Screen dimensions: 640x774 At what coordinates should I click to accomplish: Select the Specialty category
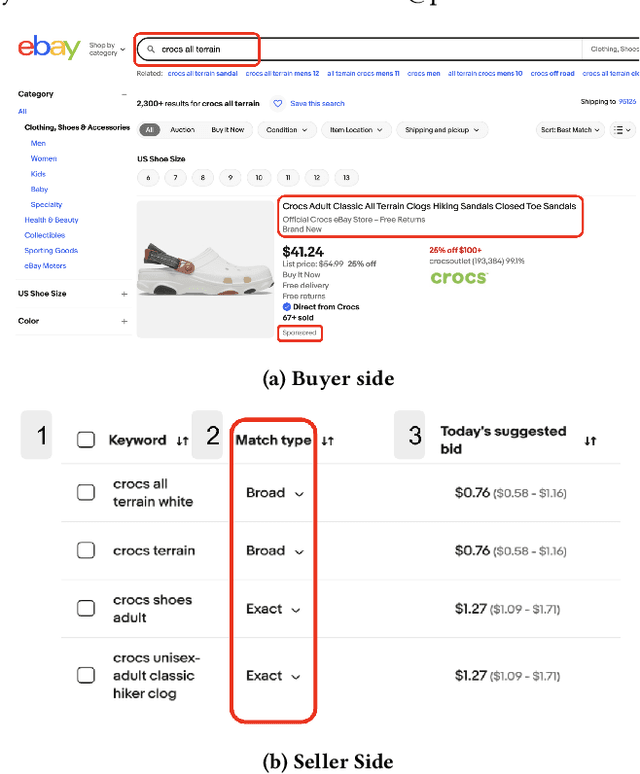(46, 205)
